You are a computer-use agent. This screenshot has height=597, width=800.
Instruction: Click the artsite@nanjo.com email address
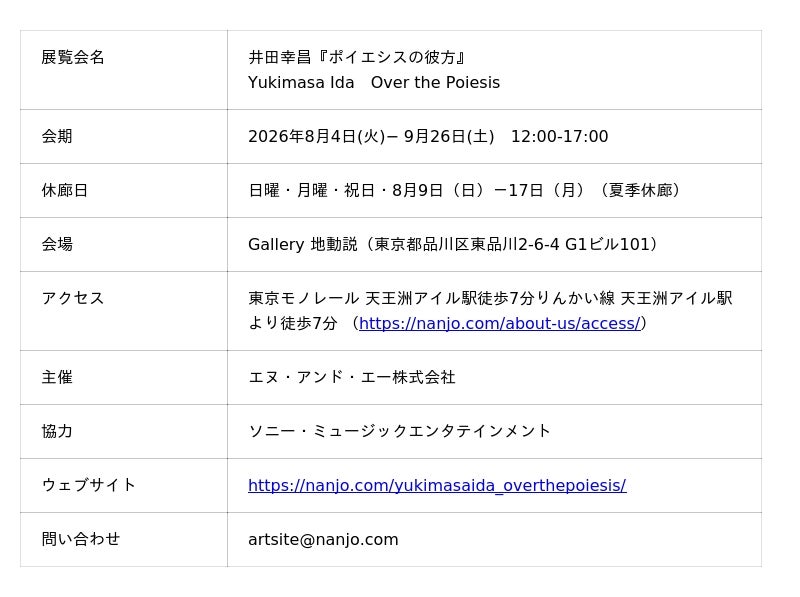323,539
